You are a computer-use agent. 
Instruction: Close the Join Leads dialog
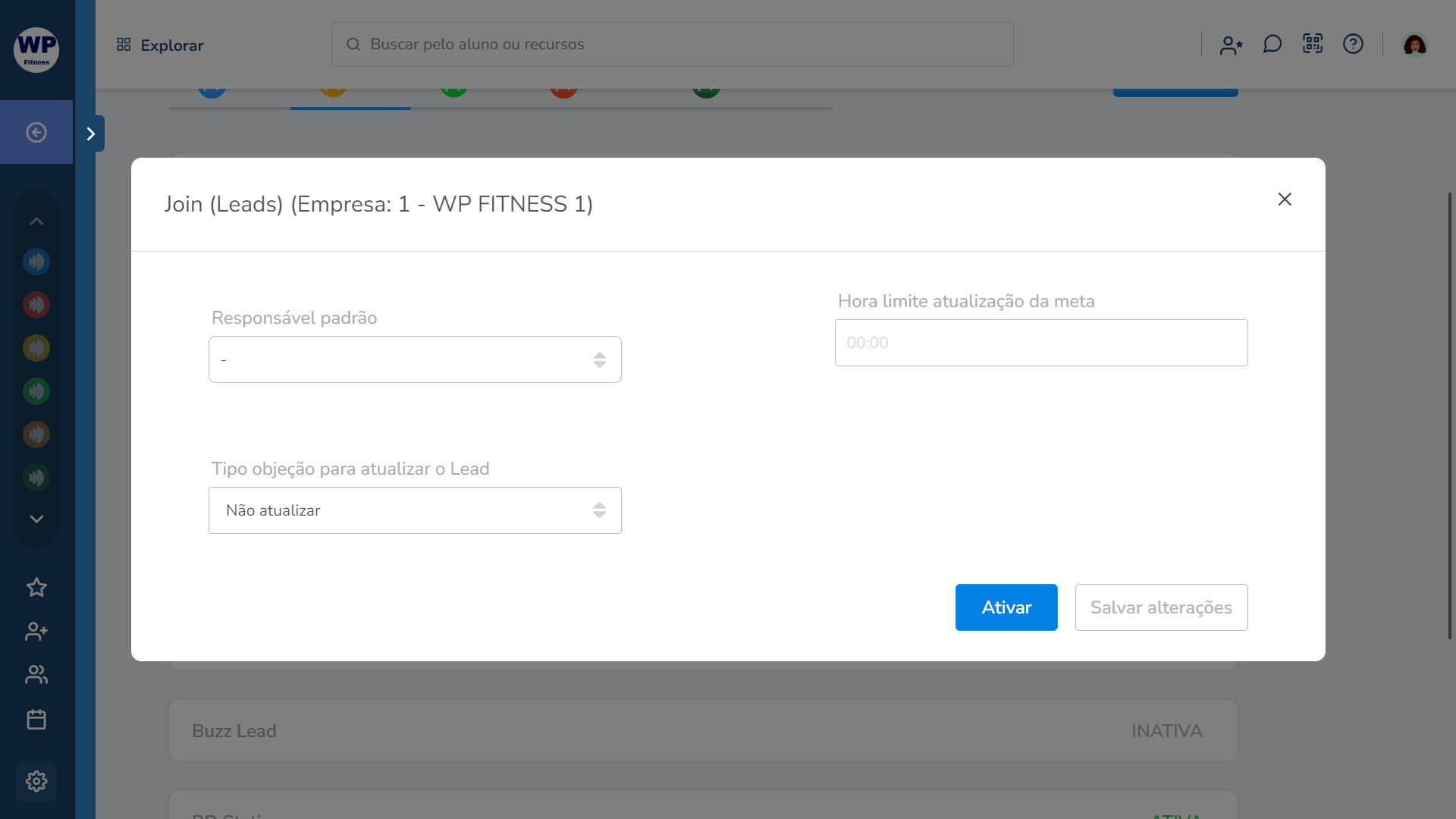coord(1285,199)
